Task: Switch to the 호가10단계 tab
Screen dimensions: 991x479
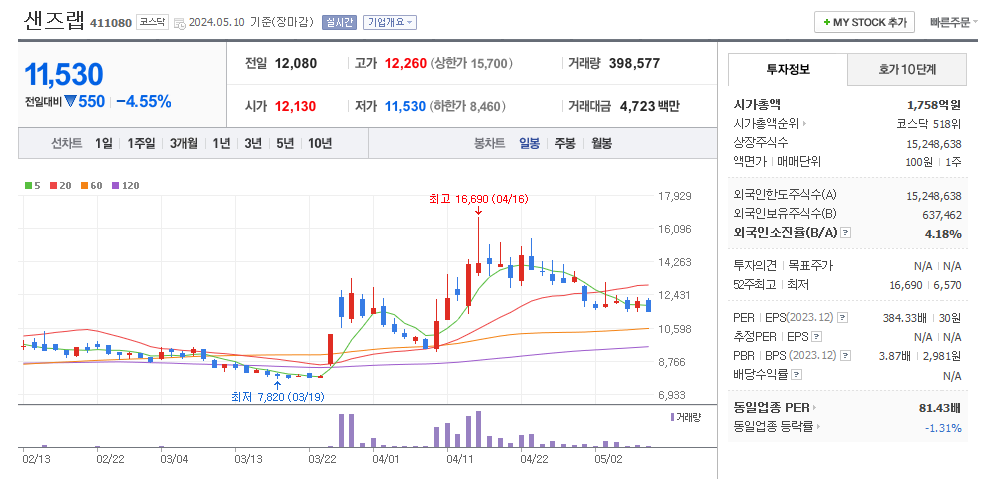Action: pos(907,70)
